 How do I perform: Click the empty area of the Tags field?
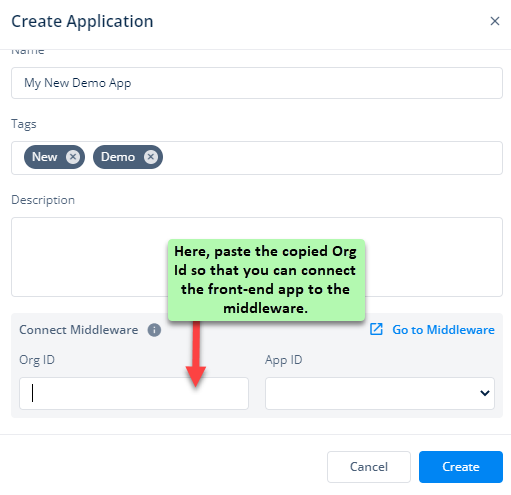pos(330,158)
